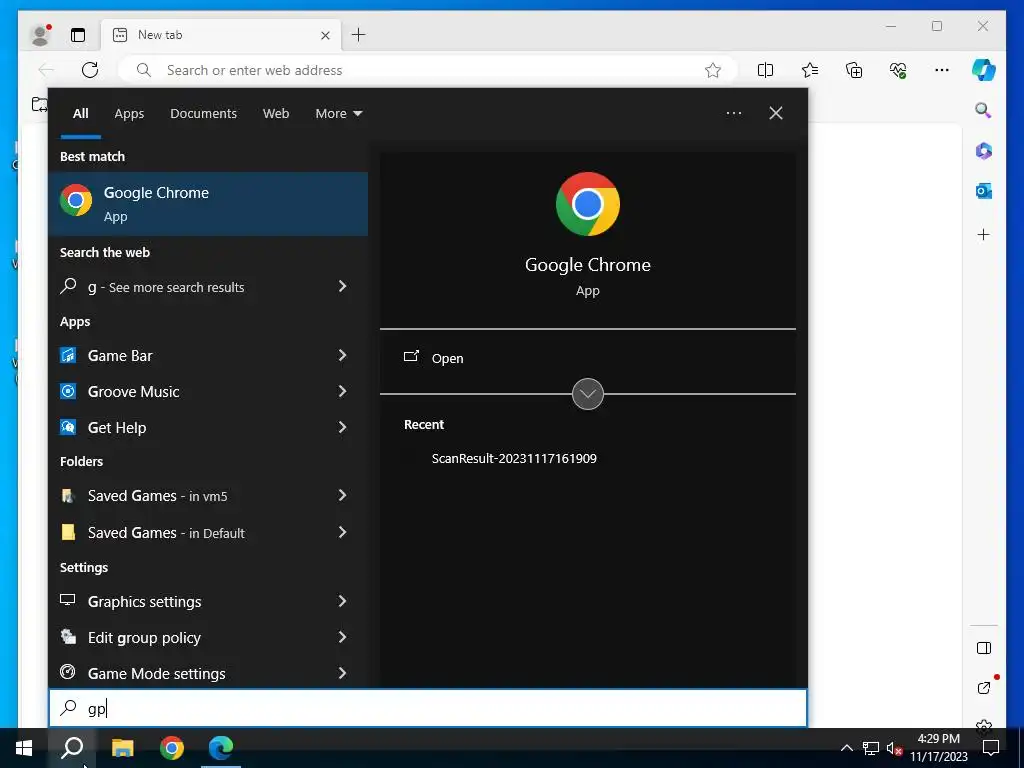Open the Copilot sidebar icon
This screenshot has height=768, width=1024.
point(984,70)
